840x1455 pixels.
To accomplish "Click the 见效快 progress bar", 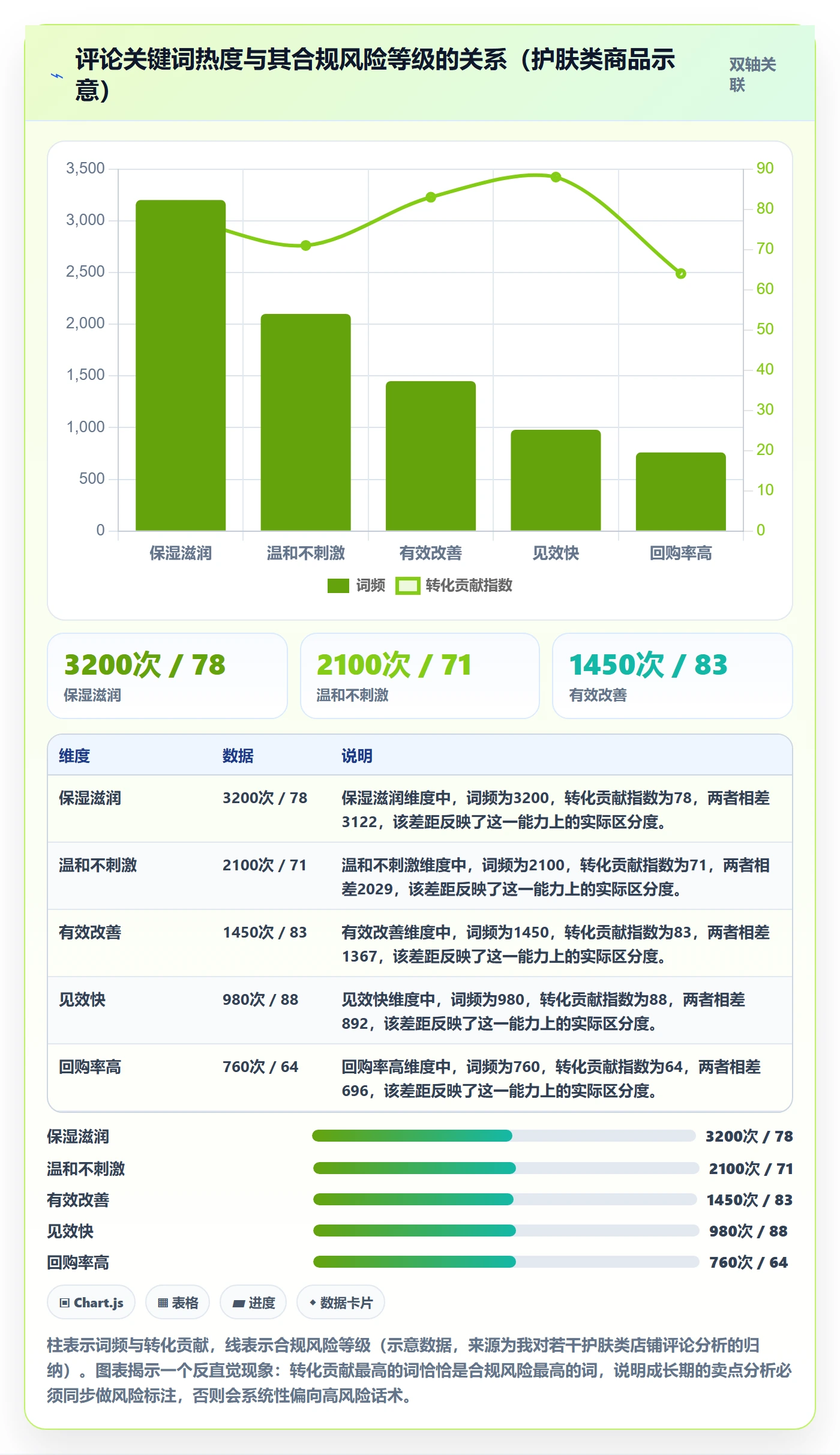I will [x=506, y=1231].
